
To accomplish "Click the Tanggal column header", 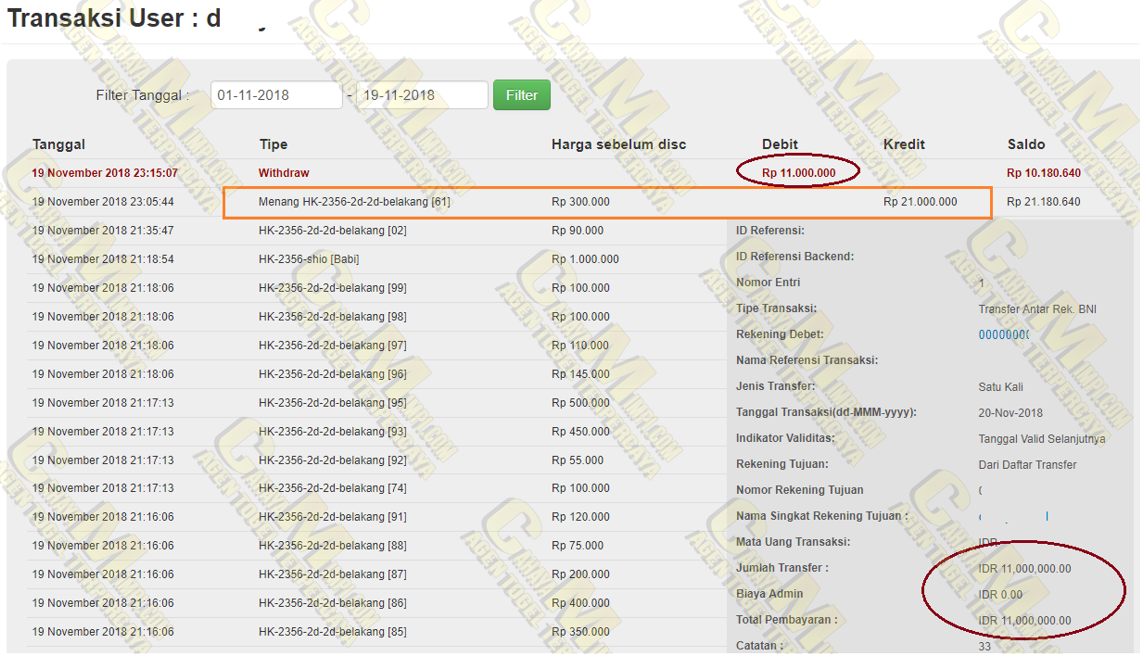I will point(58,144).
